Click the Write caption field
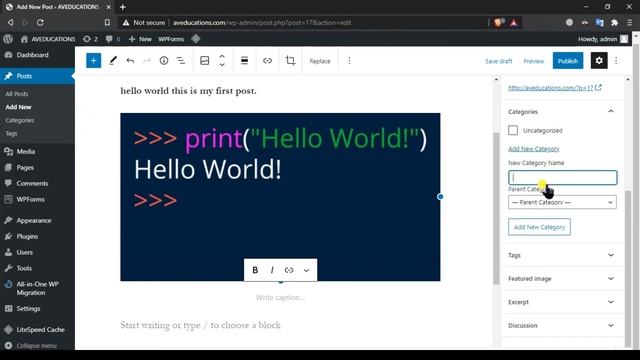Screen dimensions: 640x360 pos(280,298)
